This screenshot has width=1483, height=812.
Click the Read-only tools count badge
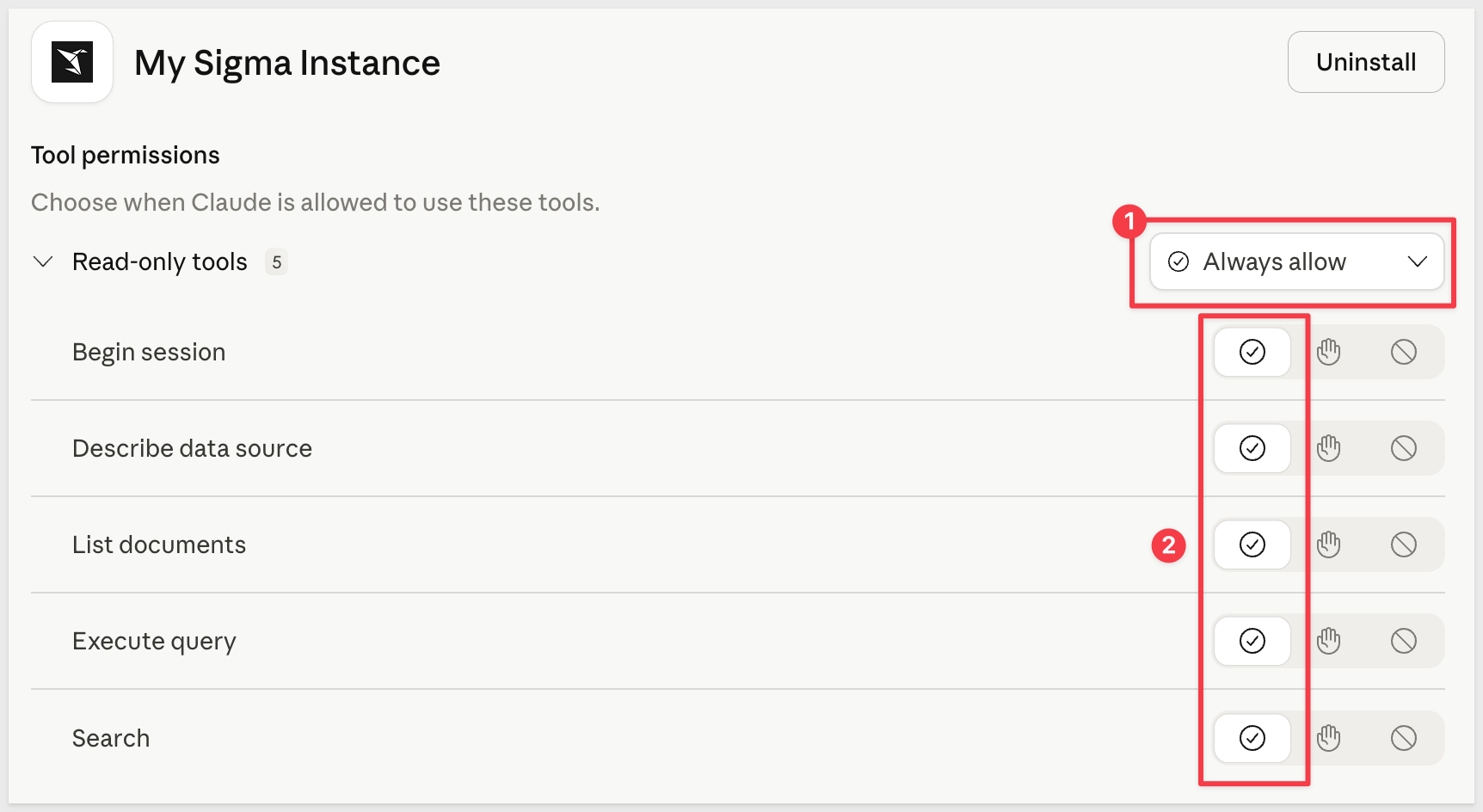pos(276,262)
